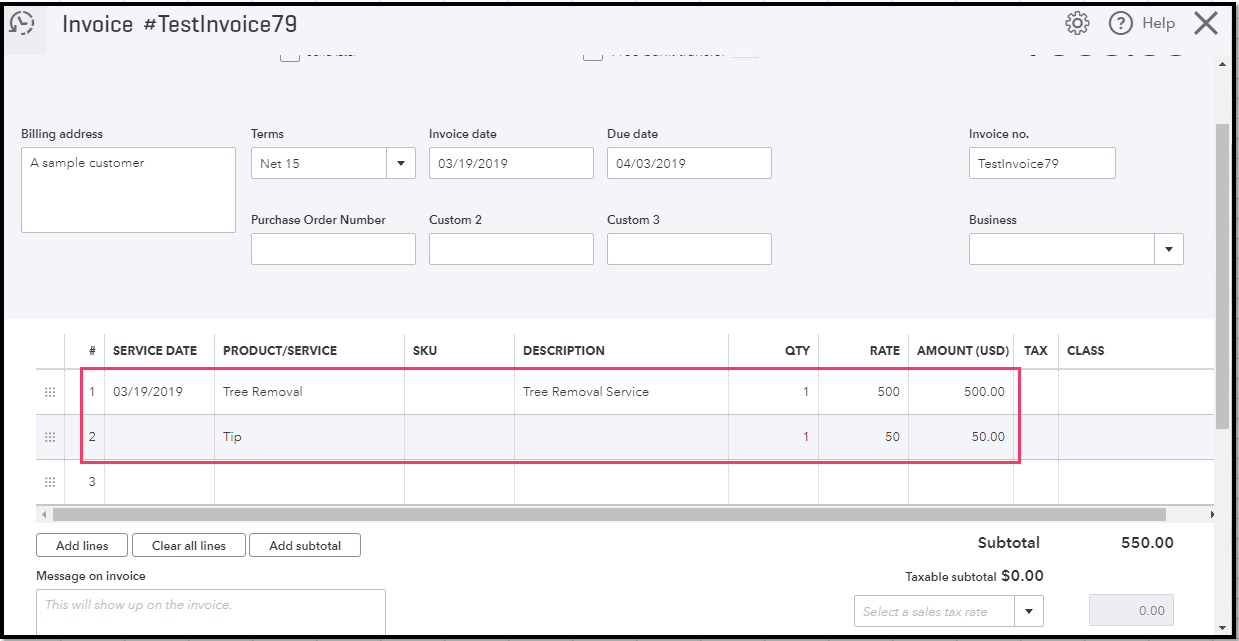
Task: Click the Add subtotal button
Action: tap(305, 545)
